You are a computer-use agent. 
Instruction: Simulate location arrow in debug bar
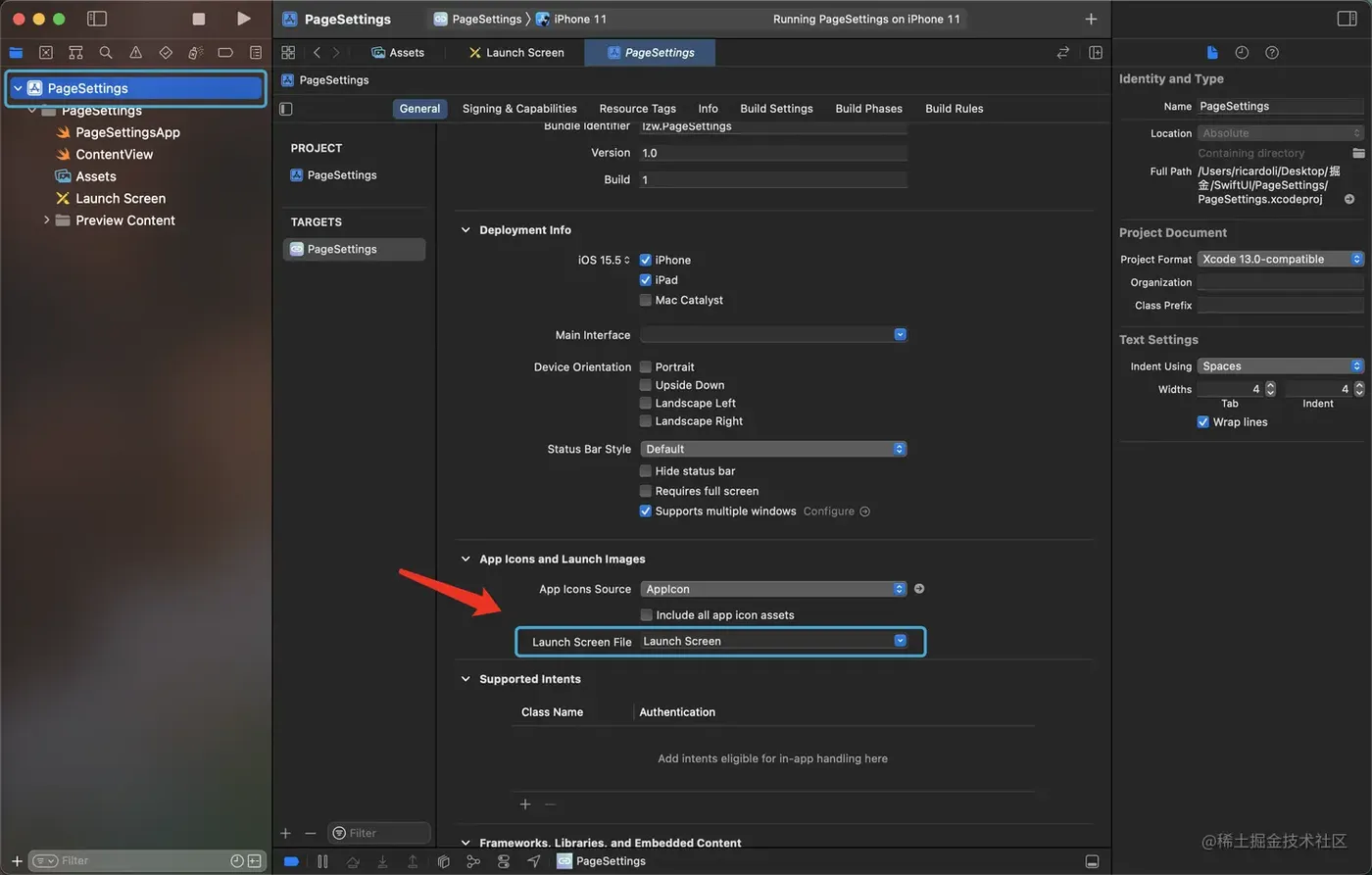pyautogui.click(x=533, y=861)
